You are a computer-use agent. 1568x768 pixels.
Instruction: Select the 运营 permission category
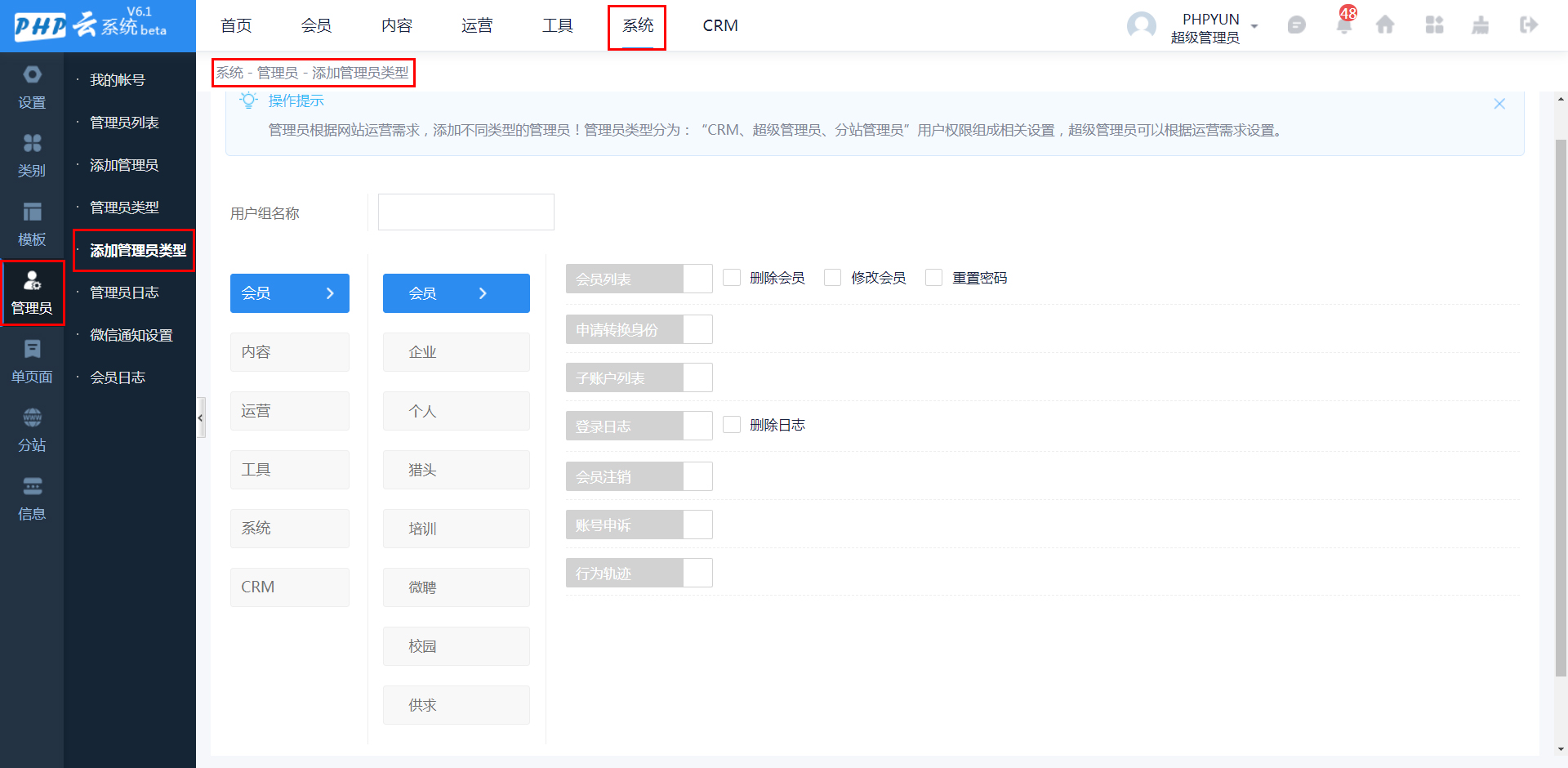(x=290, y=411)
